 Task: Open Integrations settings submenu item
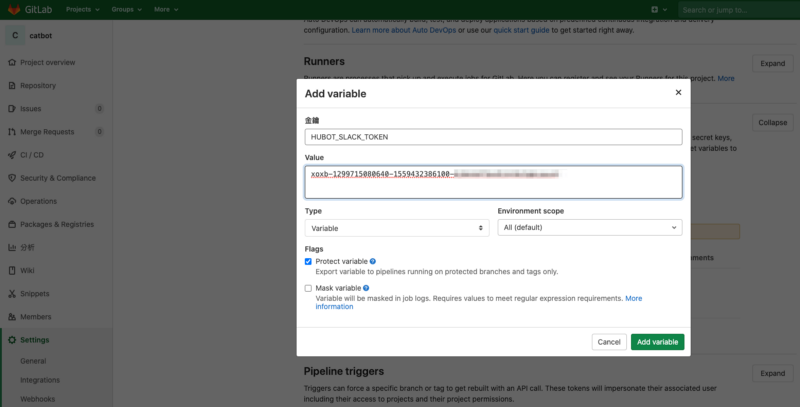(40, 380)
